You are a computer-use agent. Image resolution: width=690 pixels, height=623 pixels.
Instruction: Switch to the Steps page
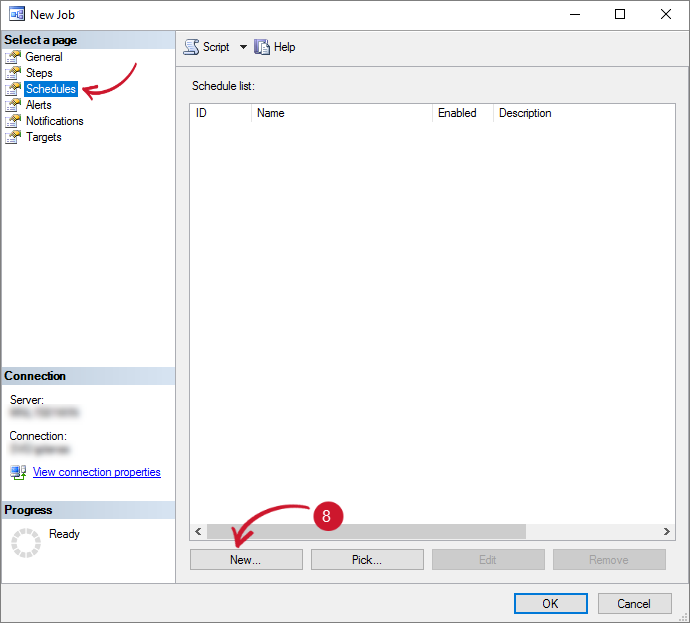pos(39,73)
